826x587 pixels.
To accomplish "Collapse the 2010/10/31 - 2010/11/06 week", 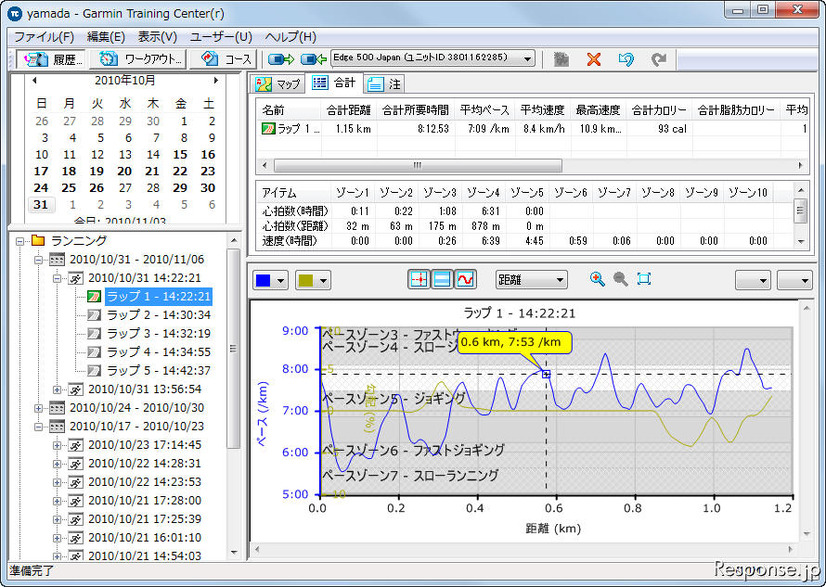I will 38,260.
